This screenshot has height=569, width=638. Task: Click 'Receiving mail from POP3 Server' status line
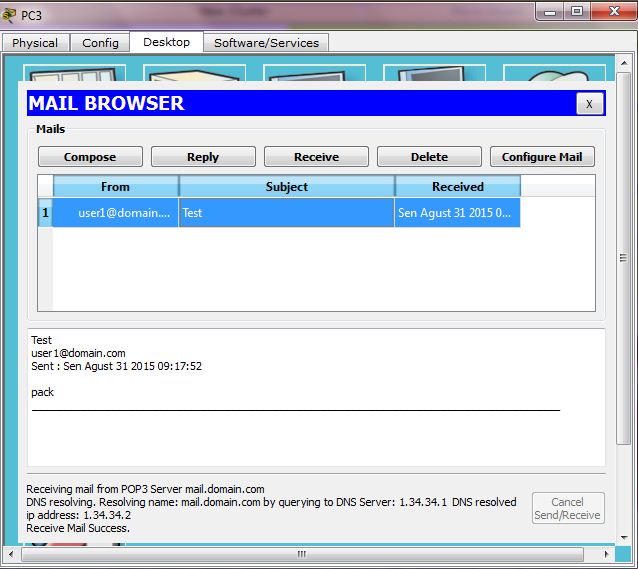point(145,489)
